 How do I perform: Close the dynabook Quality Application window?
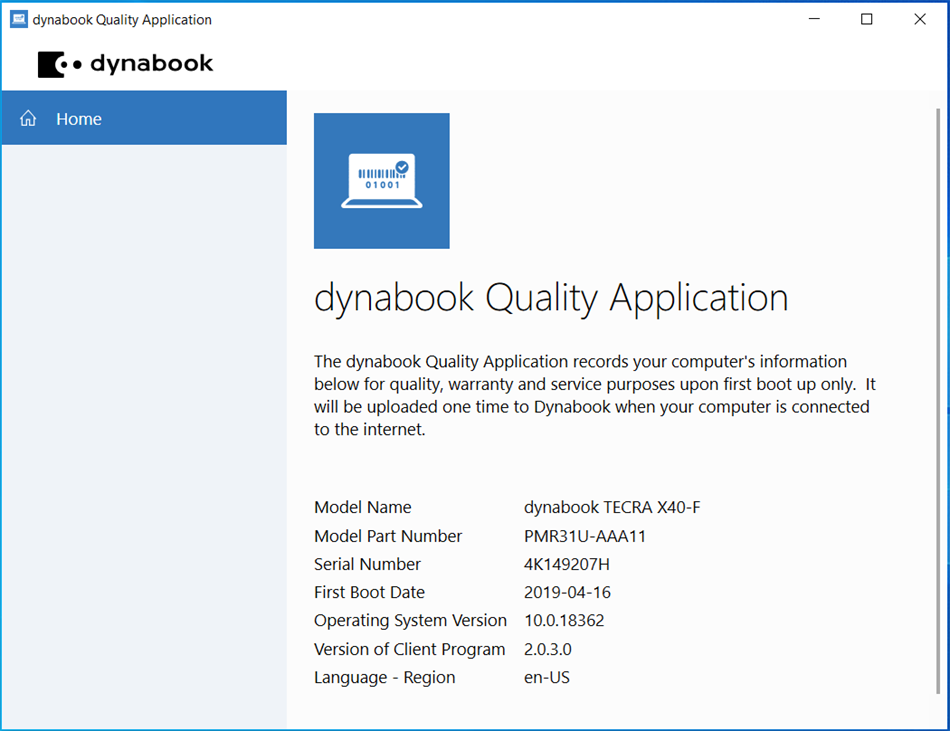pyautogui.click(x=920, y=19)
